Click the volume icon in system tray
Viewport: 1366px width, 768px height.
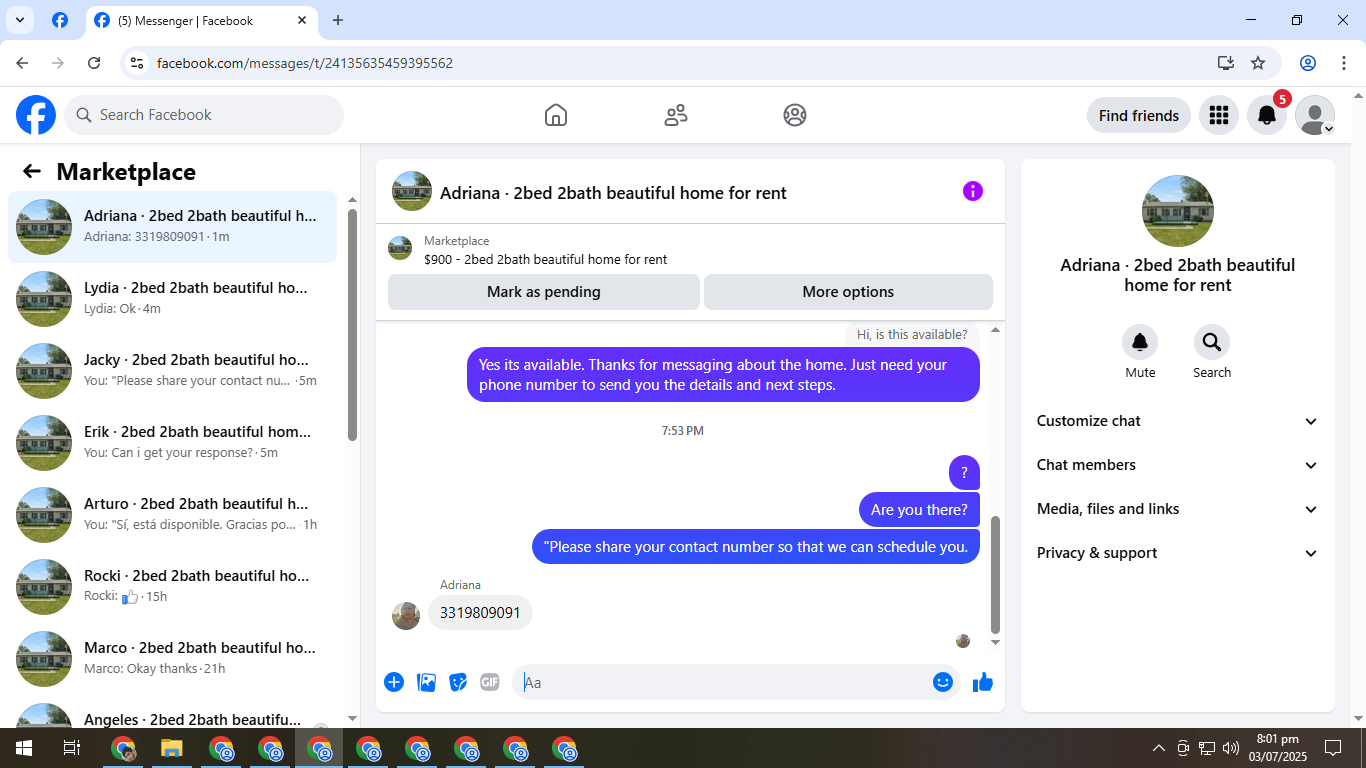point(1230,748)
